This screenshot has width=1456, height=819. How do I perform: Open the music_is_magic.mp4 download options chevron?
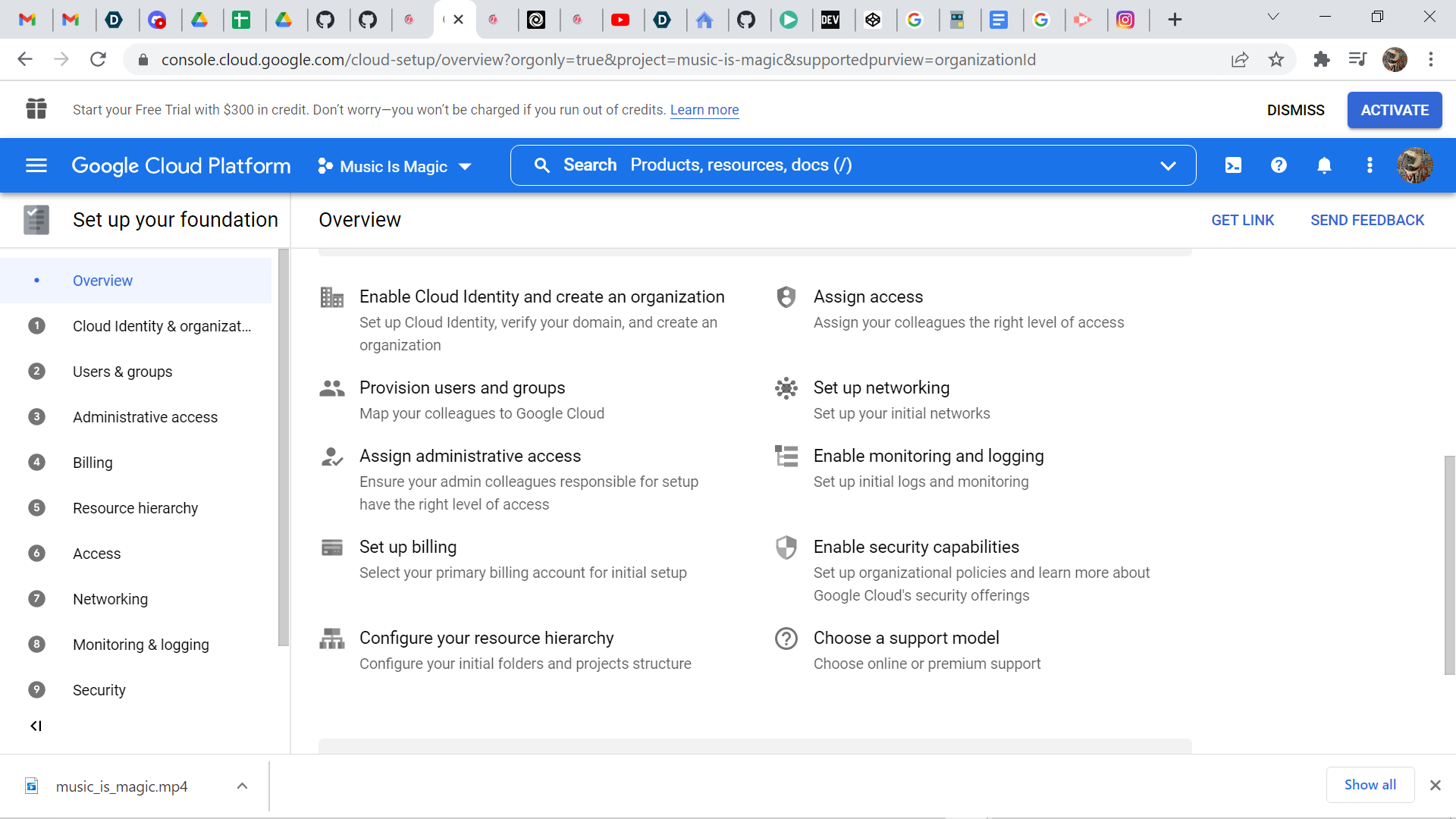pos(242,786)
